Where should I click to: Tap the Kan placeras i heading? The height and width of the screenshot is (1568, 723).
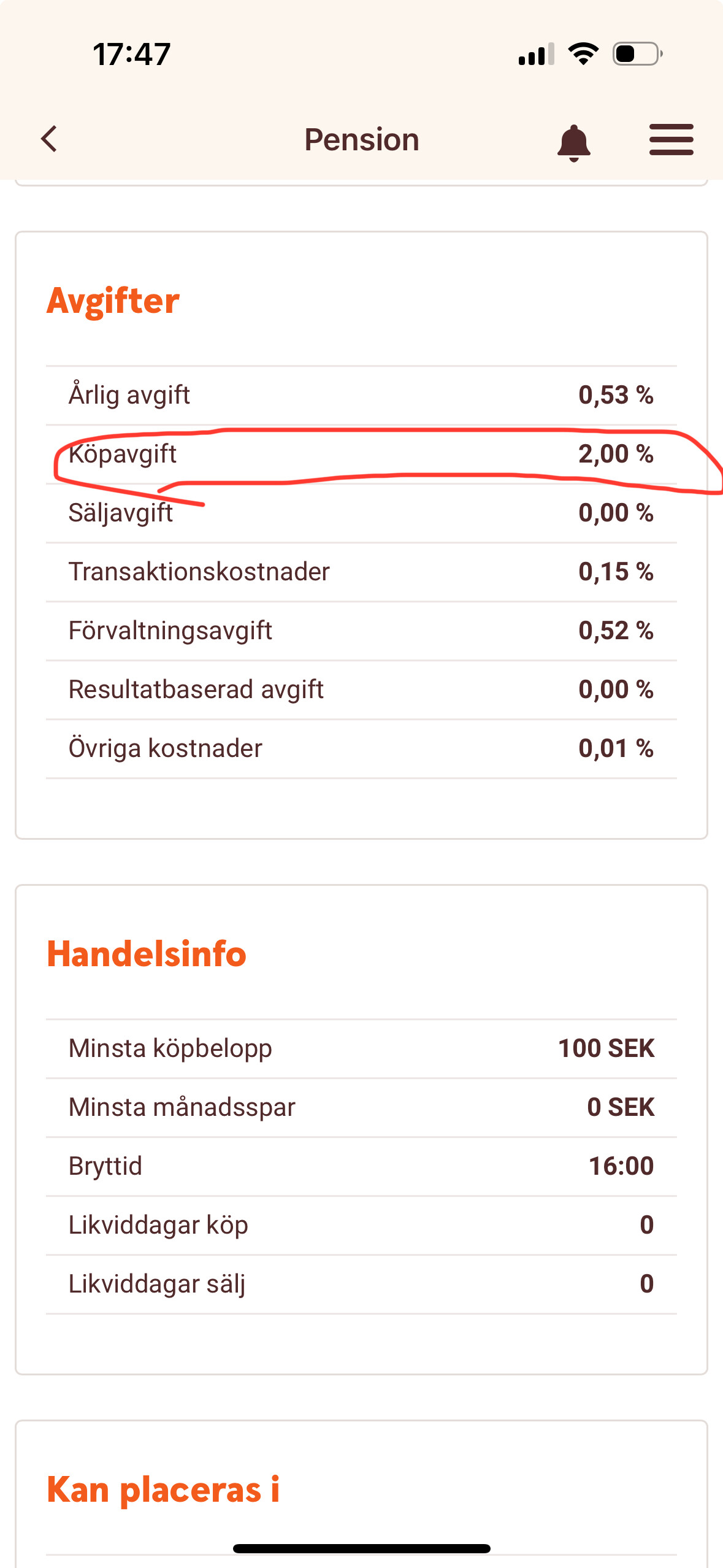coord(163,1489)
